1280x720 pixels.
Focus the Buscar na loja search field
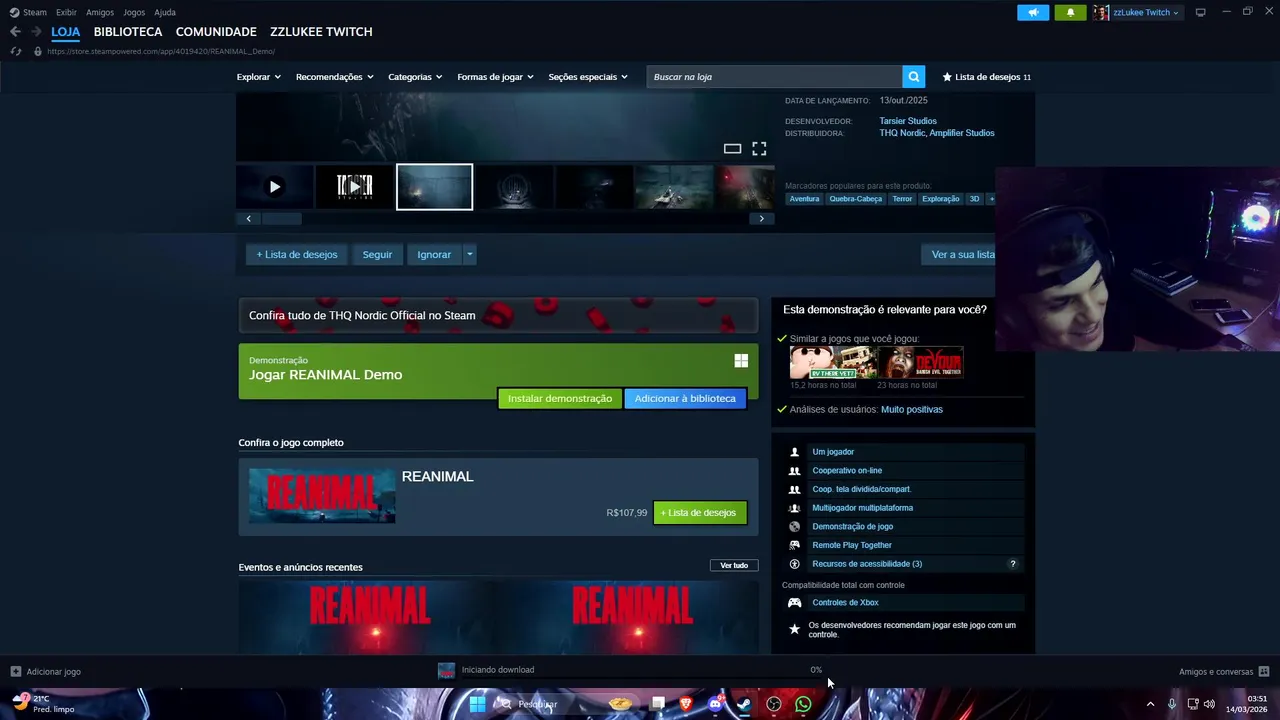click(774, 77)
